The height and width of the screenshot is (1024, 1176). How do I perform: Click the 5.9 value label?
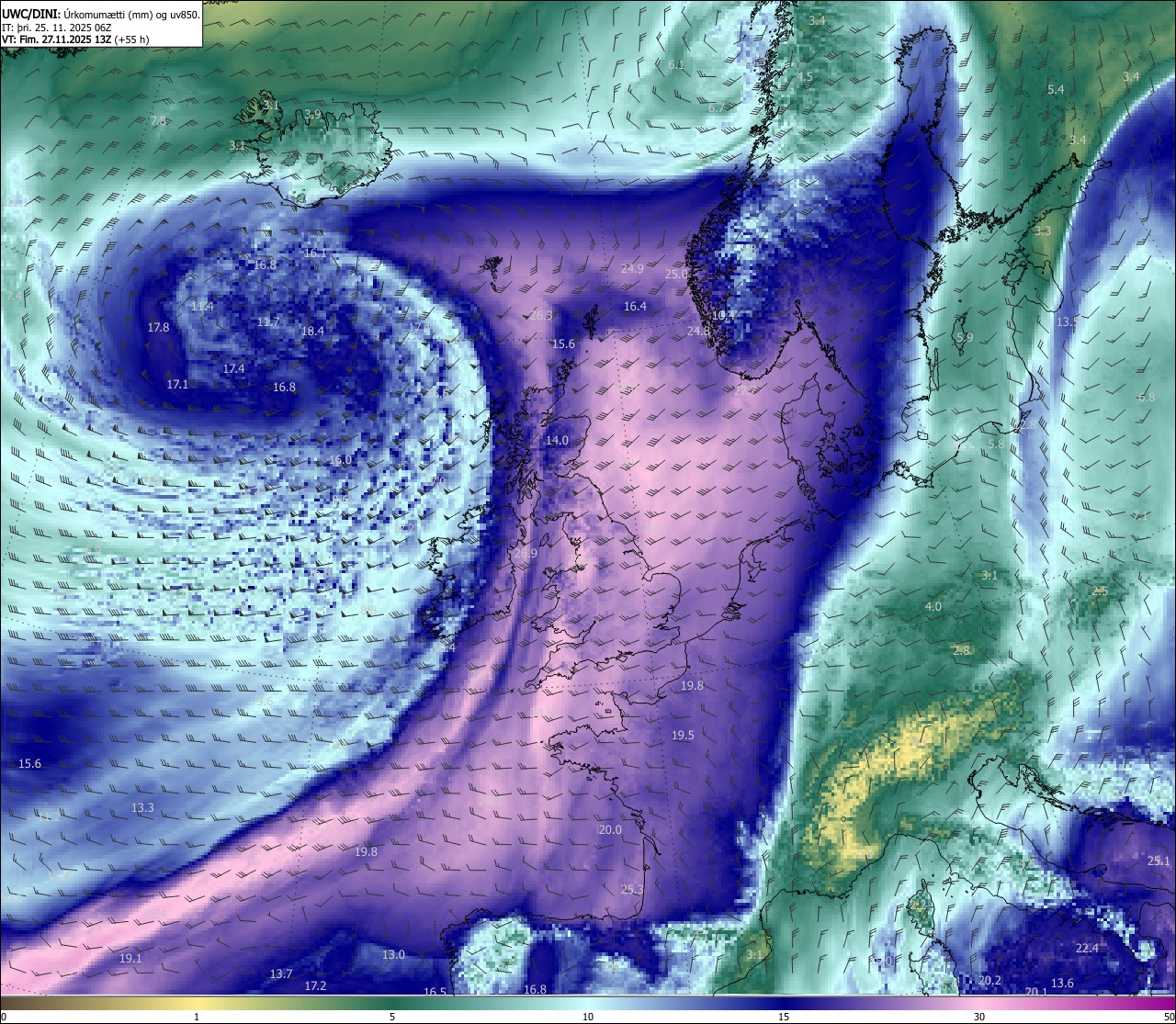click(x=965, y=338)
